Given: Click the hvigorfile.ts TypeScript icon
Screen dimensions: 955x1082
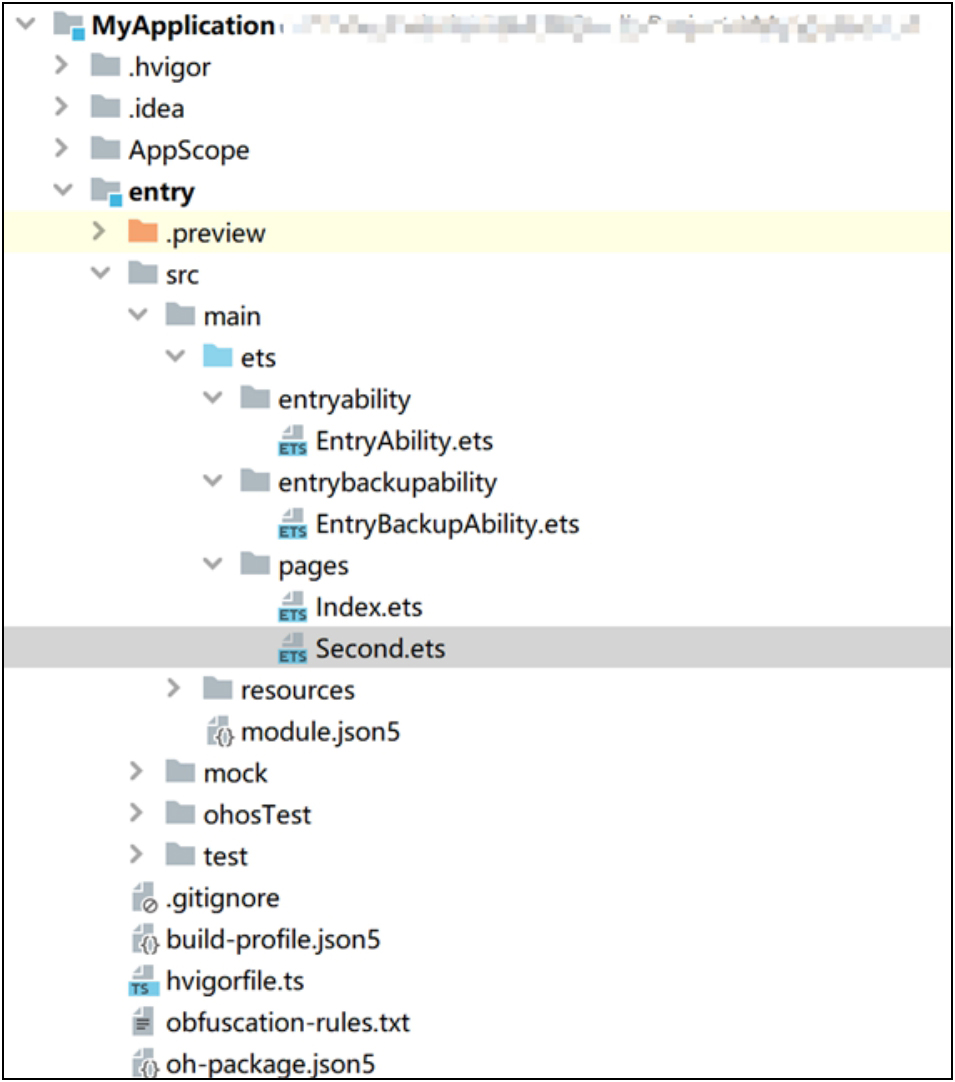Looking at the screenshot, I should tap(144, 982).
